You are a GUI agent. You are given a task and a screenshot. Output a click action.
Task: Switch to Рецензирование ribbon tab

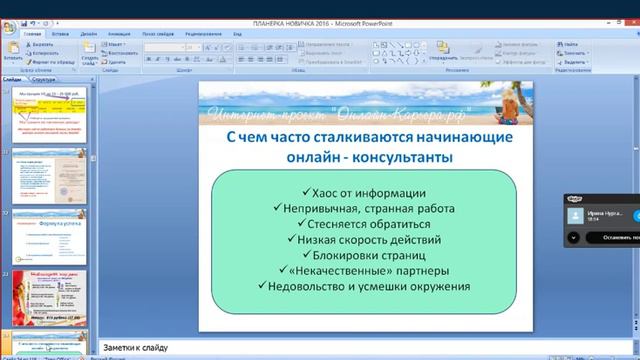tap(203, 34)
